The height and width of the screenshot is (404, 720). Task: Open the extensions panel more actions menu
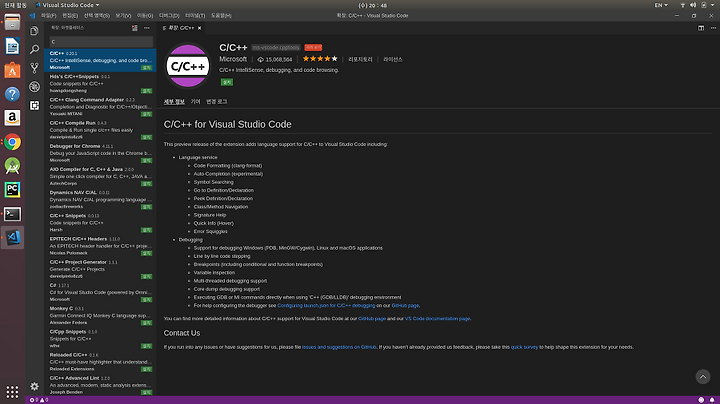click(146, 28)
